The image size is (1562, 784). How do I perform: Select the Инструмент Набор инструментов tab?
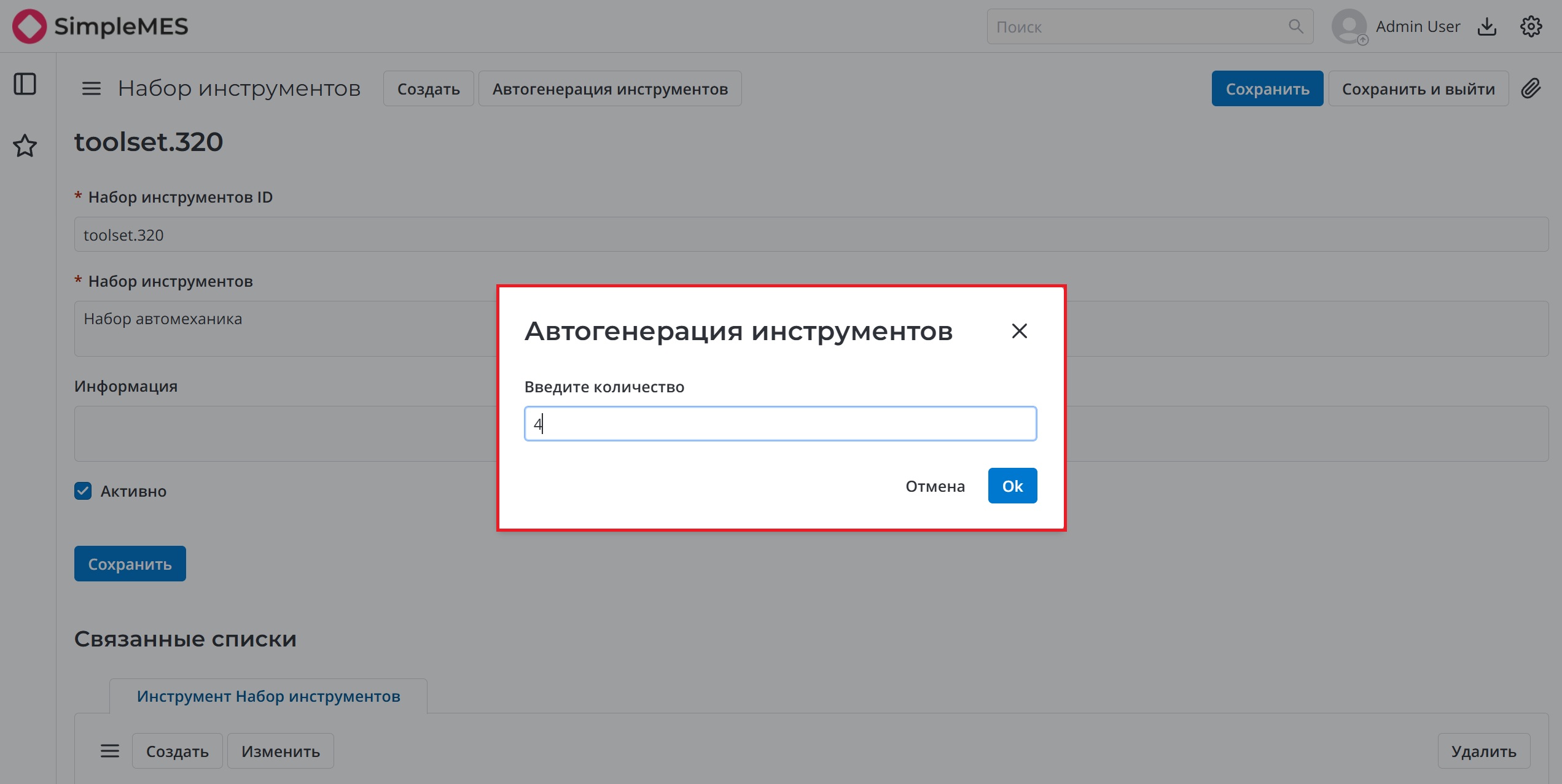[x=267, y=696]
